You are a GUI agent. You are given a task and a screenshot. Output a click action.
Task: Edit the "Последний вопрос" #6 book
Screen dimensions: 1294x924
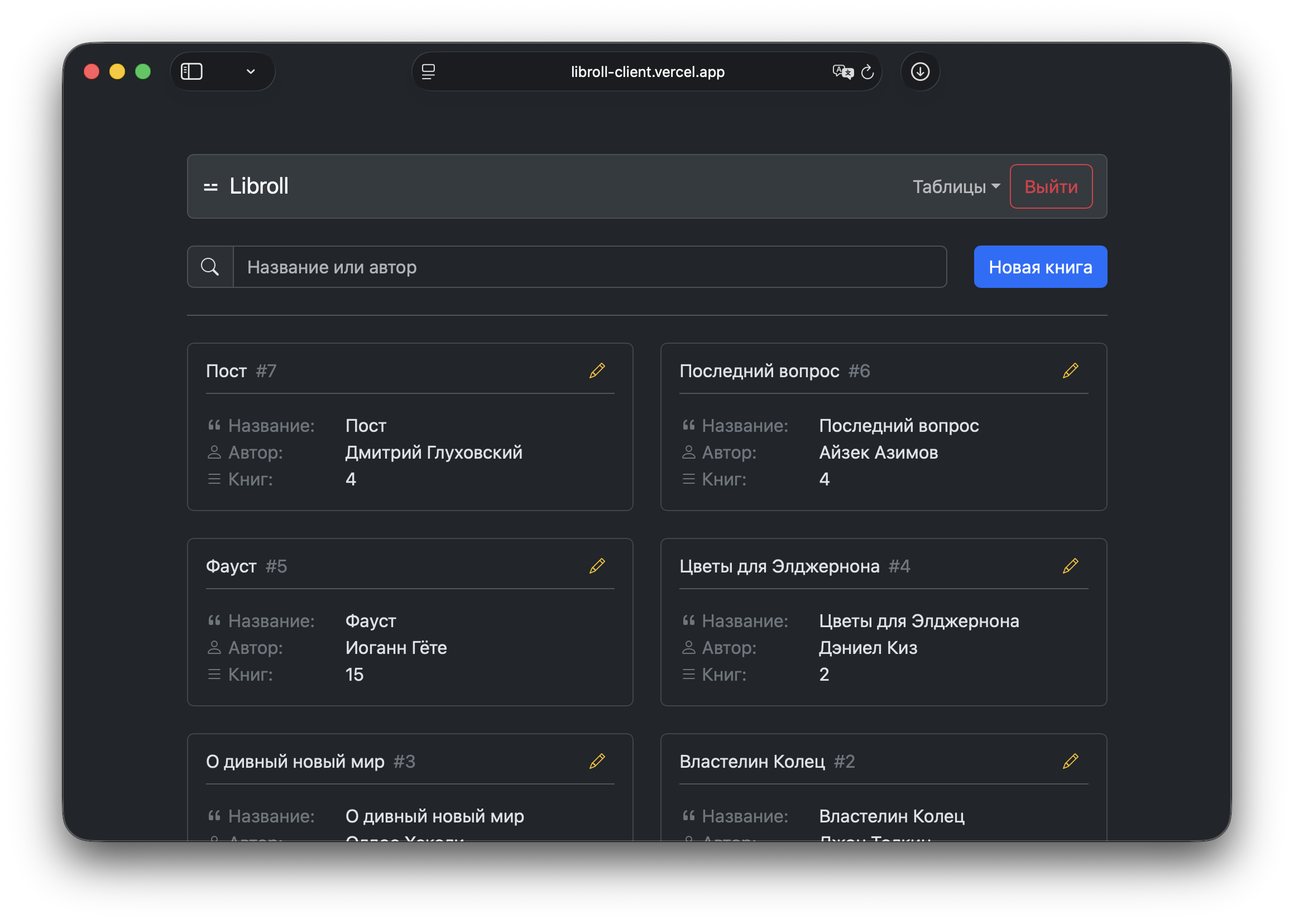click(x=1070, y=371)
